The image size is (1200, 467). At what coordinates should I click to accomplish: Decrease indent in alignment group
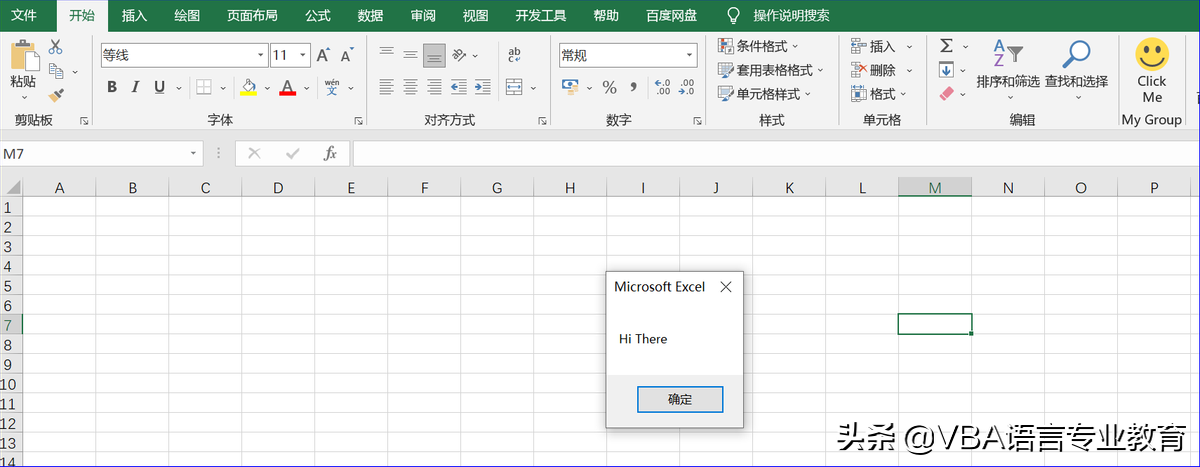(x=459, y=87)
